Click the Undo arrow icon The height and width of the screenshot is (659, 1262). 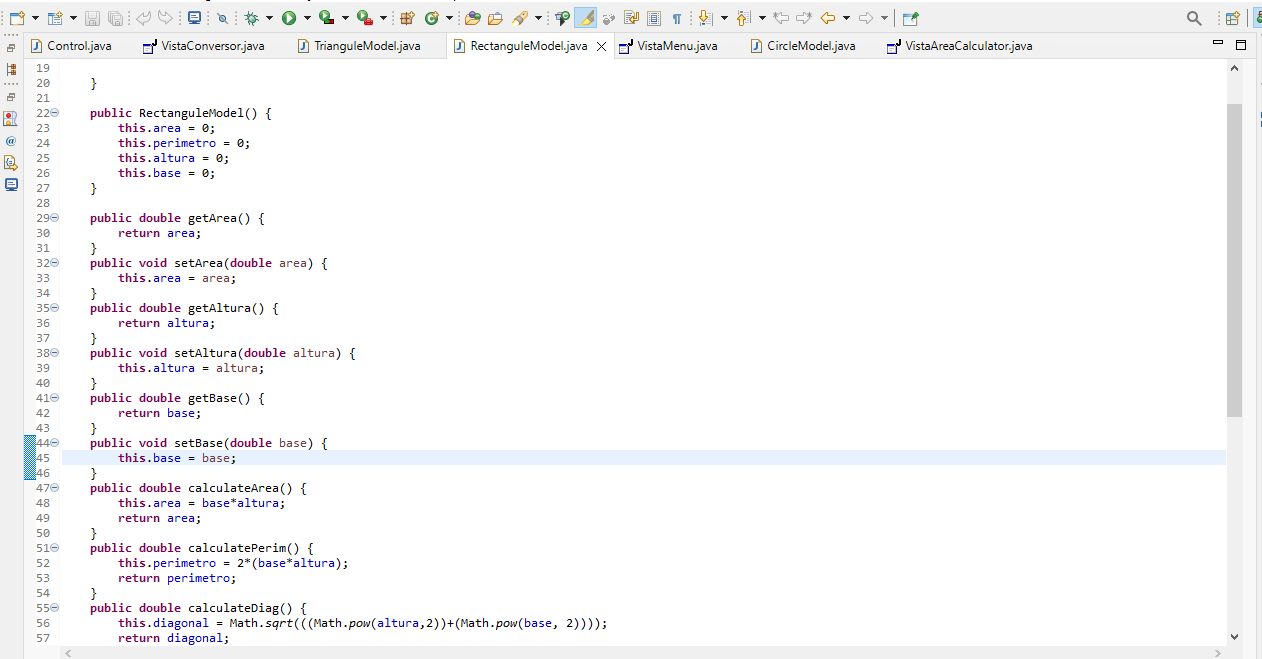(143, 18)
